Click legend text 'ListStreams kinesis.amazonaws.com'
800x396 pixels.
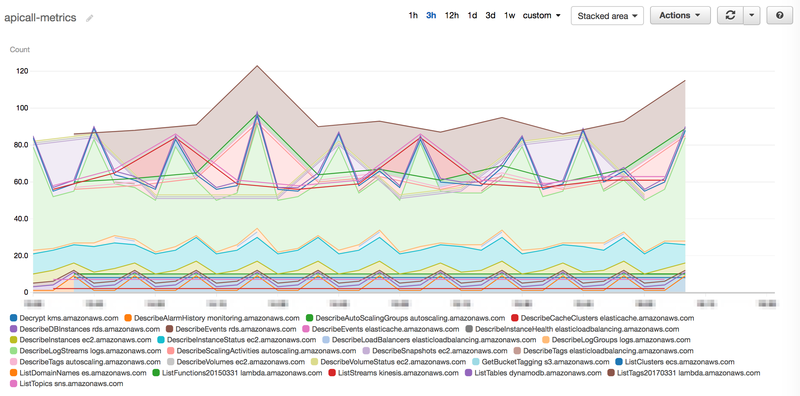tap(398, 373)
